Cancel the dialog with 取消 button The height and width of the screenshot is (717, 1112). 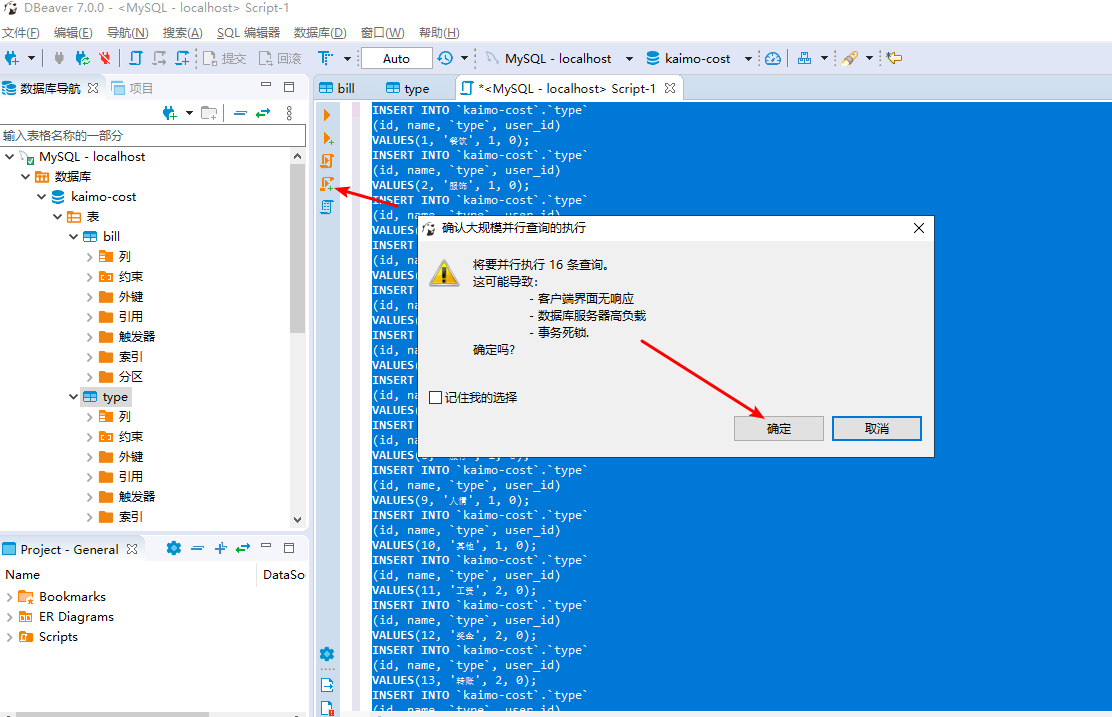click(877, 428)
